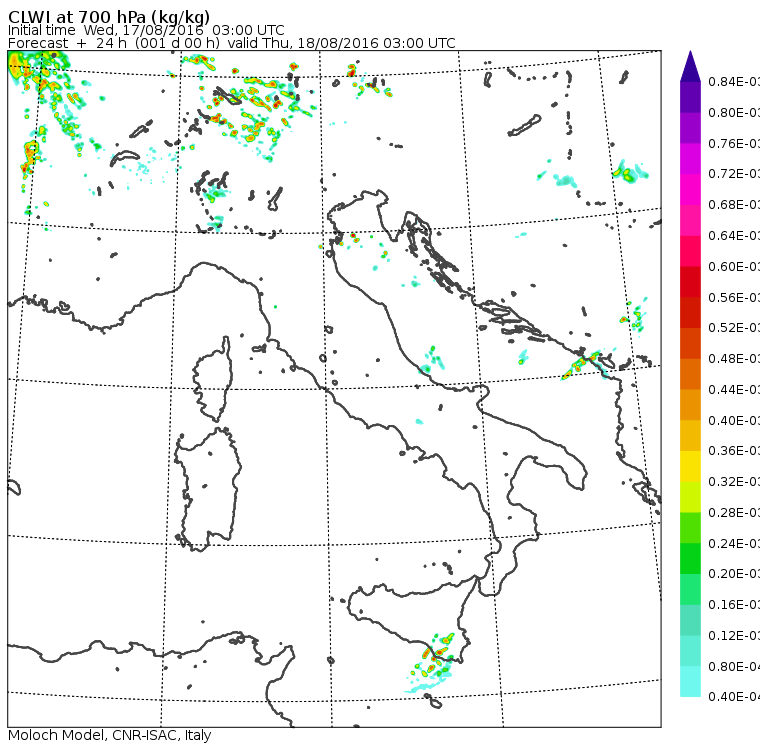
Task: Click the 0.48E-03 colorbar label
Action: point(734,359)
